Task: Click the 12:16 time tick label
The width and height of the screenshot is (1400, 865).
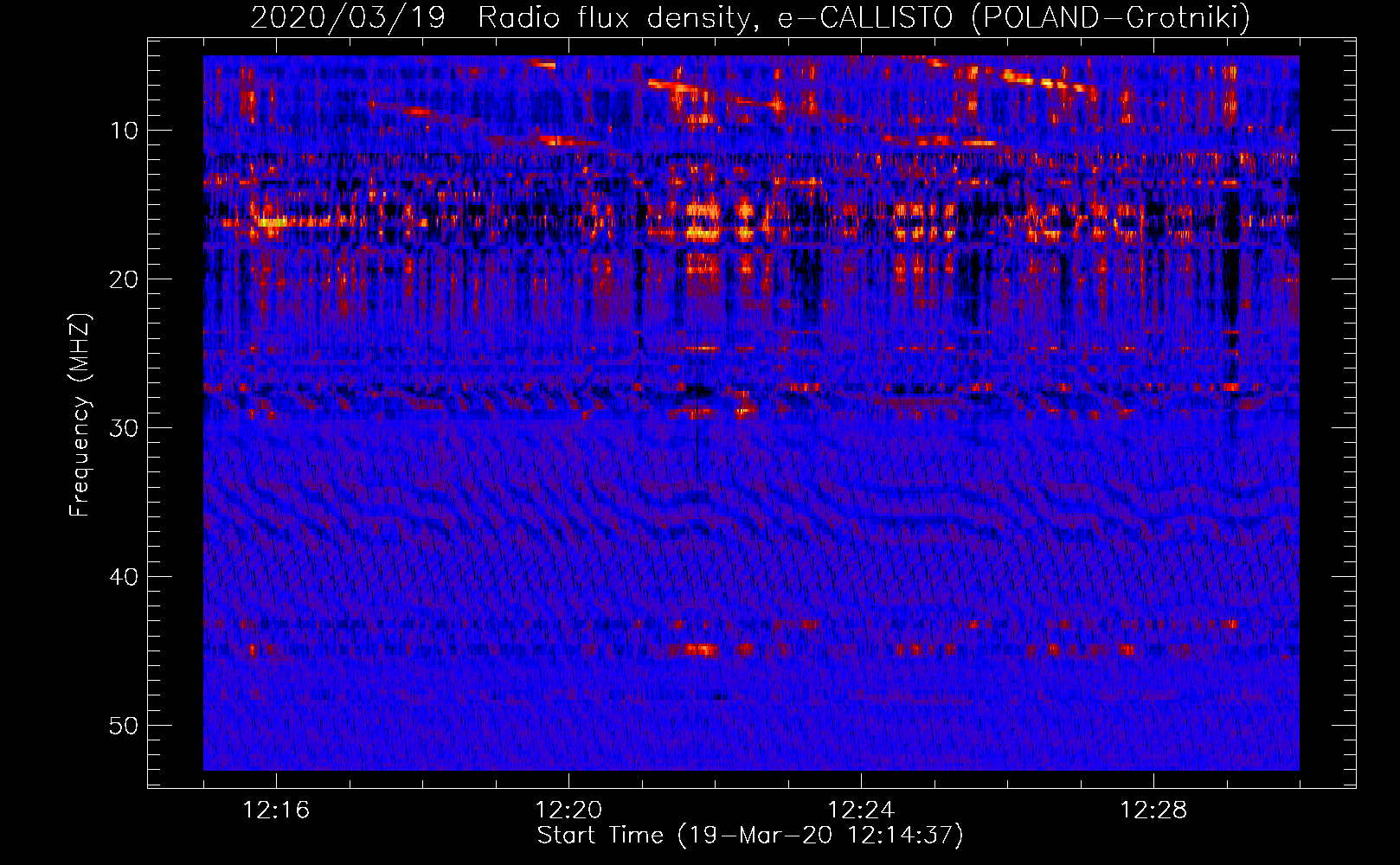Action: coord(276,811)
